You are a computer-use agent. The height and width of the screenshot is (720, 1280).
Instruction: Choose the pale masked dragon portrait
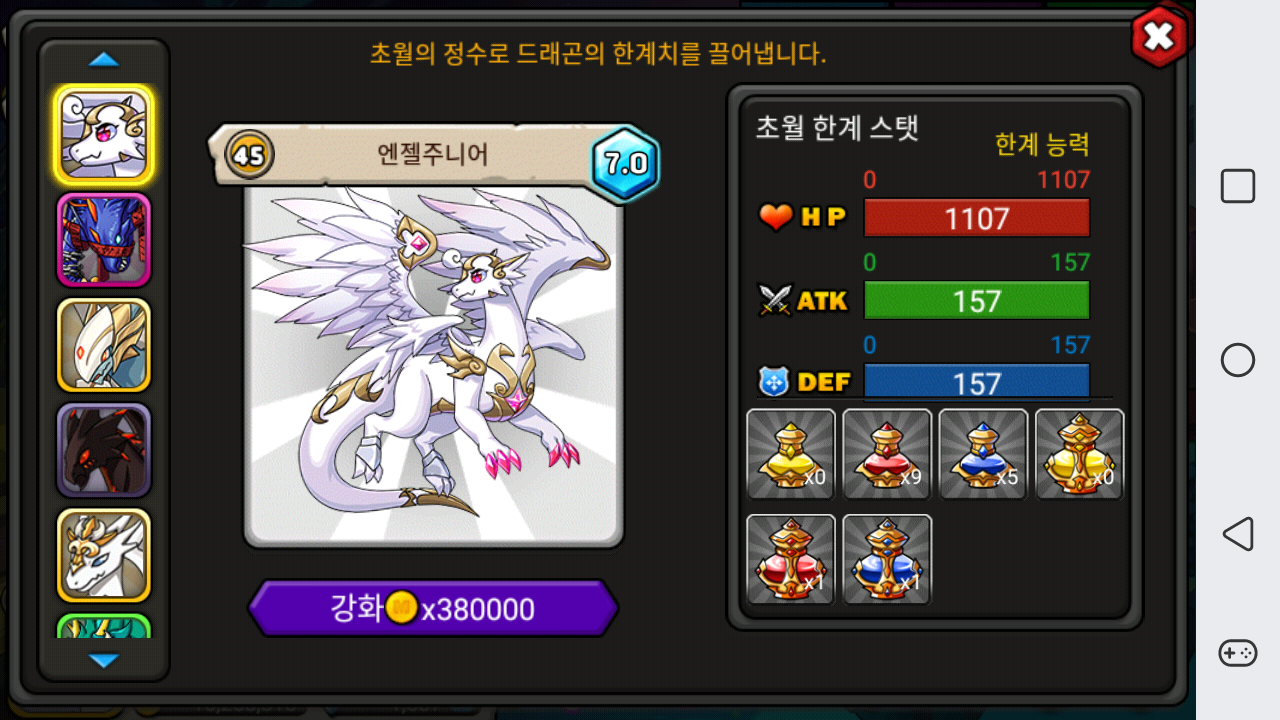tap(104, 345)
